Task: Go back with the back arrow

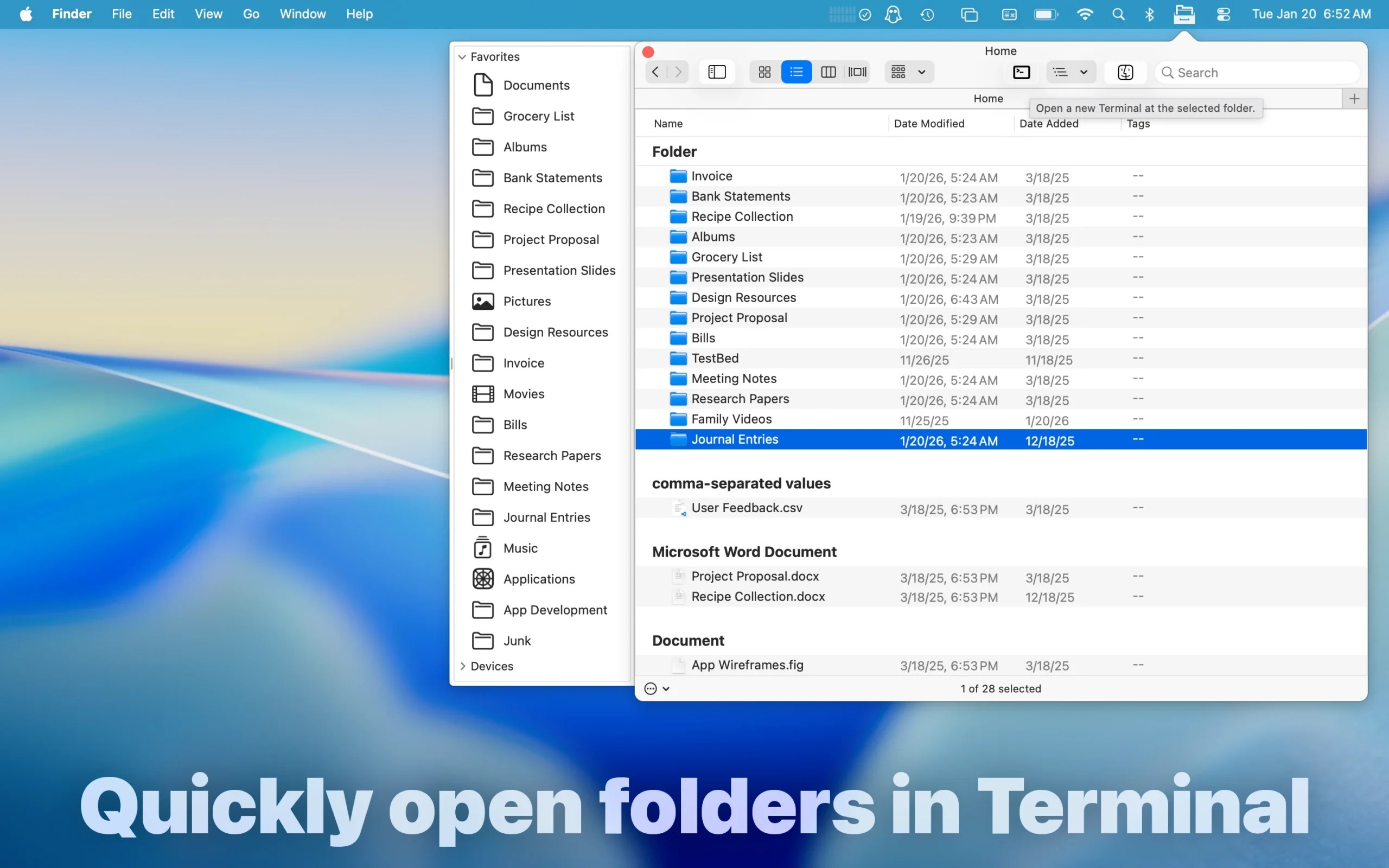Action: pyautogui.click(x=655, y=72)
